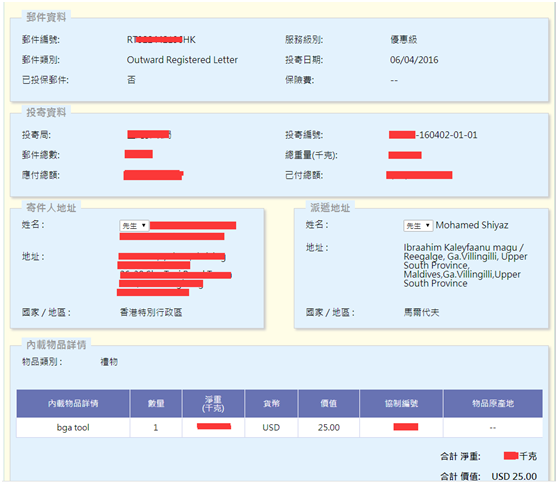The height and width of the screenshot is (484, 558).
Task: Click the 郵件類別 label
Action: click(41, 60)
